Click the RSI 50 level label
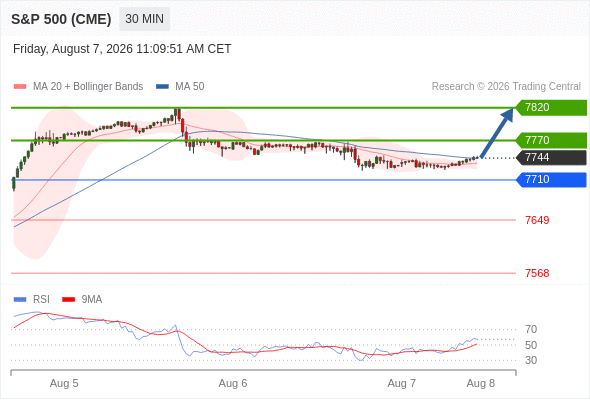Viewport: 590px width, 400px height. pos(531,345)
